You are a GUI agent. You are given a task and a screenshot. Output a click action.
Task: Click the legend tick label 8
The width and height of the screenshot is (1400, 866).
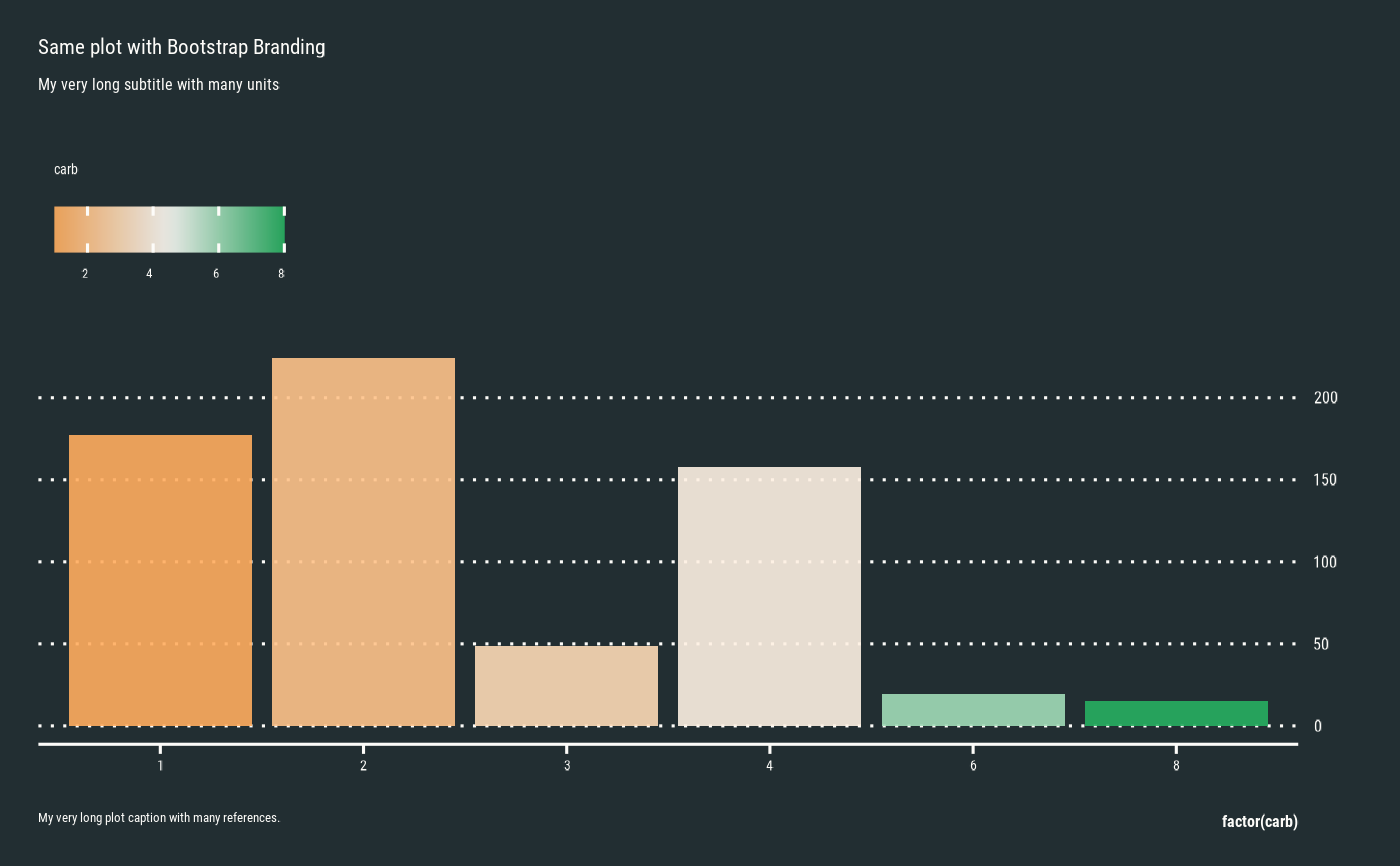tap(281, 274)
